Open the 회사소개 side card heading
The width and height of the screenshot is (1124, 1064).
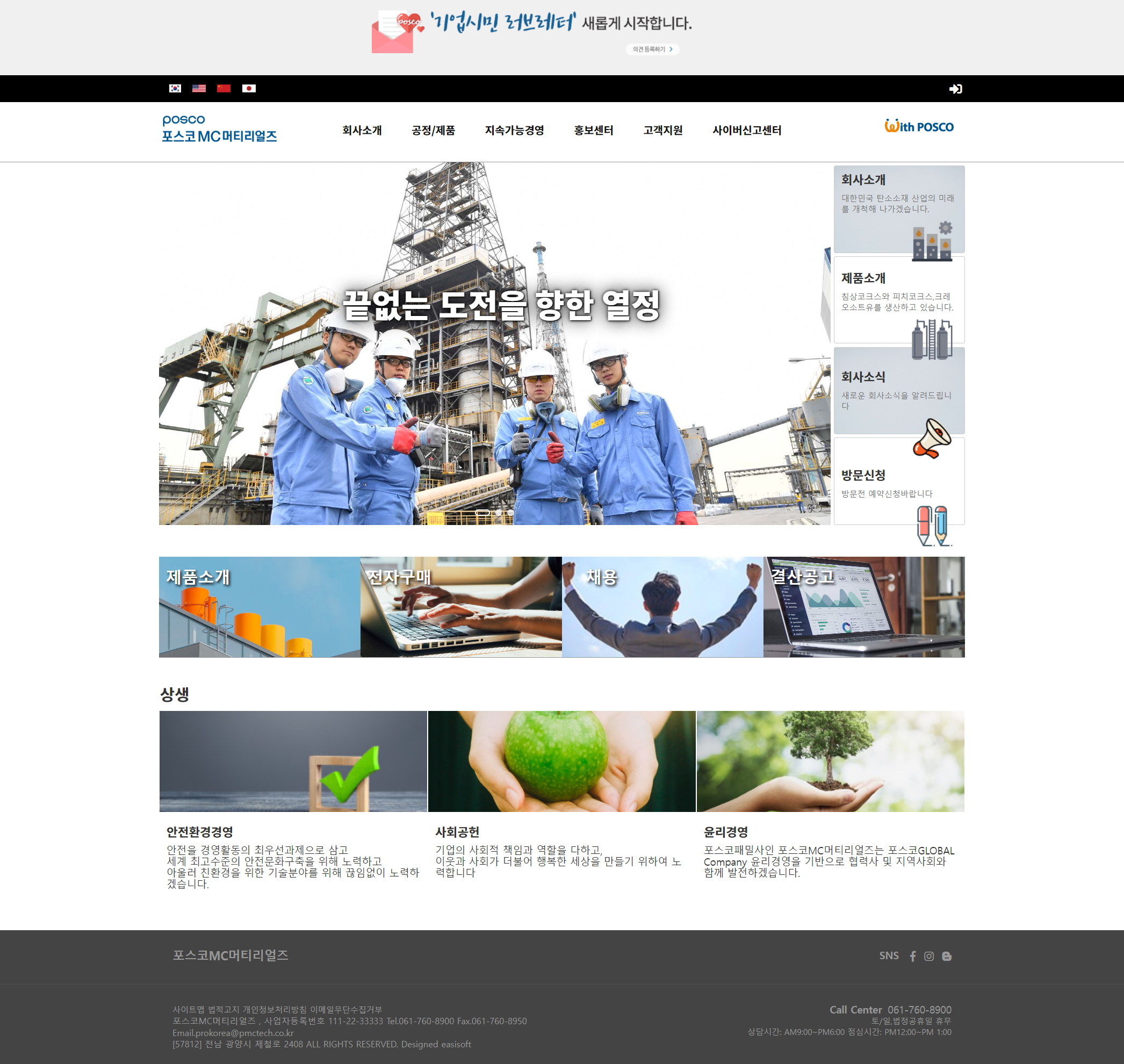pyautogui.click(x=862, y=180)
